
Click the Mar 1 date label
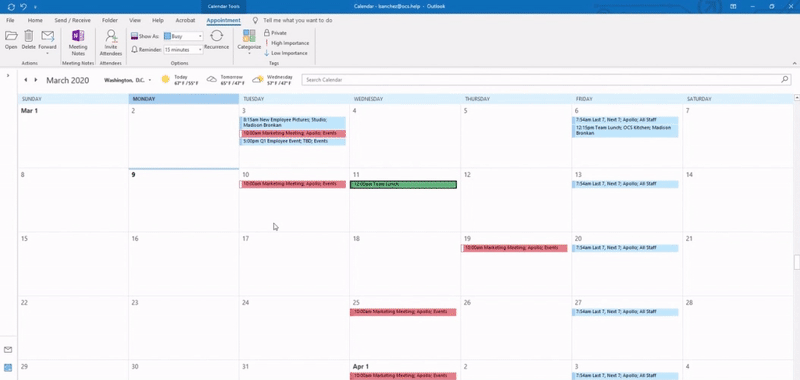pos(29,111)
